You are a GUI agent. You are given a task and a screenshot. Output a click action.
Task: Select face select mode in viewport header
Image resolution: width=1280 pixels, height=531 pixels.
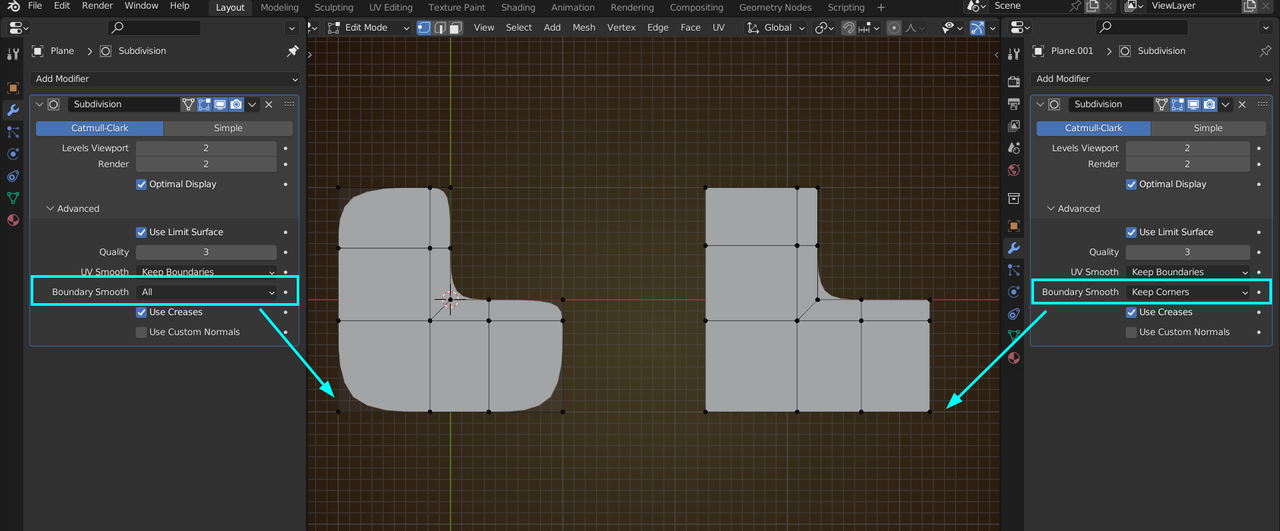click(455, 28)
